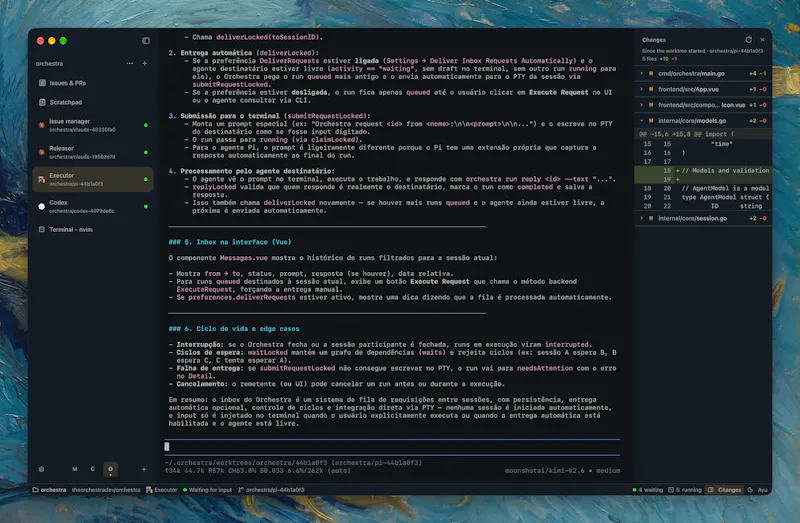Click the cmd/orchestra/main.go file name

click(691, 73)
